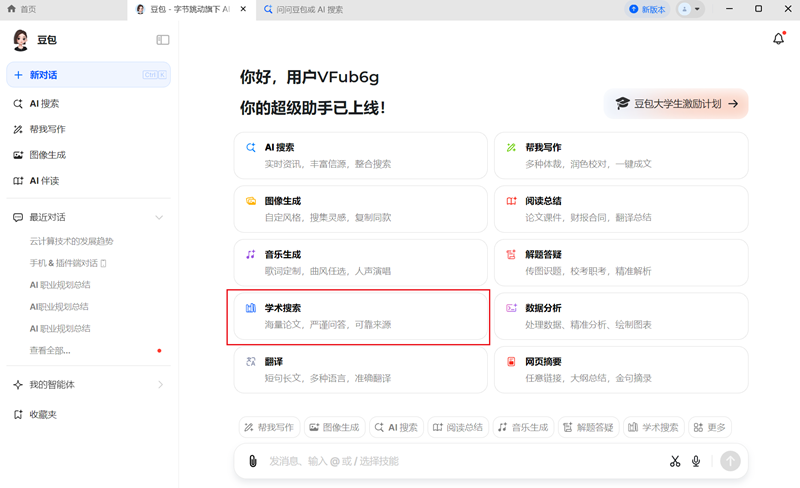Click the 阅读总结 card icon
The width and height of the screenshot is (800, 488).
(x=511, y=201)
